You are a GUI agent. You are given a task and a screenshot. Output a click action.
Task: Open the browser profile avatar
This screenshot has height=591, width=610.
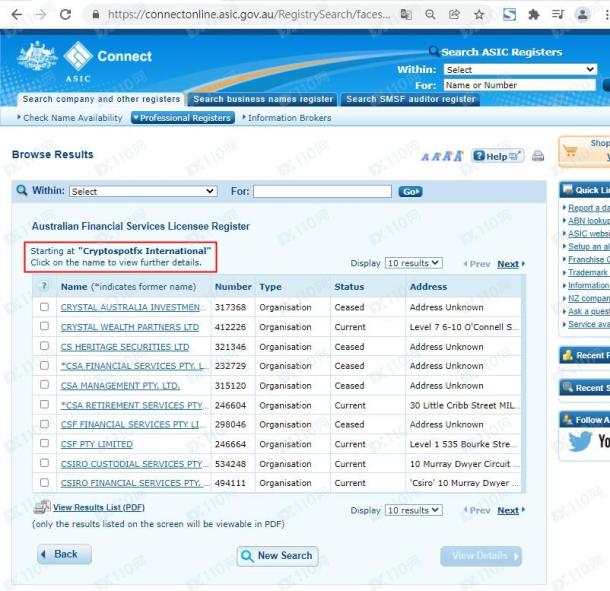click(x=582, y=15)
